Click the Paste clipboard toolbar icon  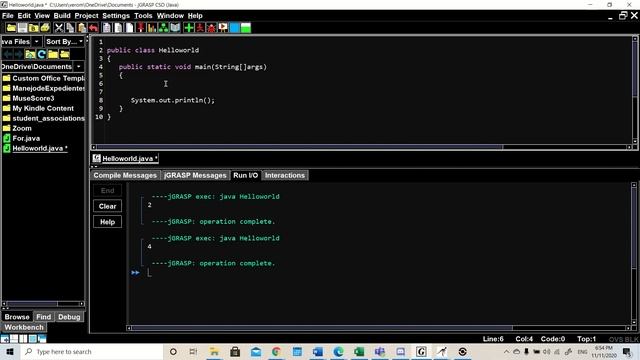tap(82, 28)
